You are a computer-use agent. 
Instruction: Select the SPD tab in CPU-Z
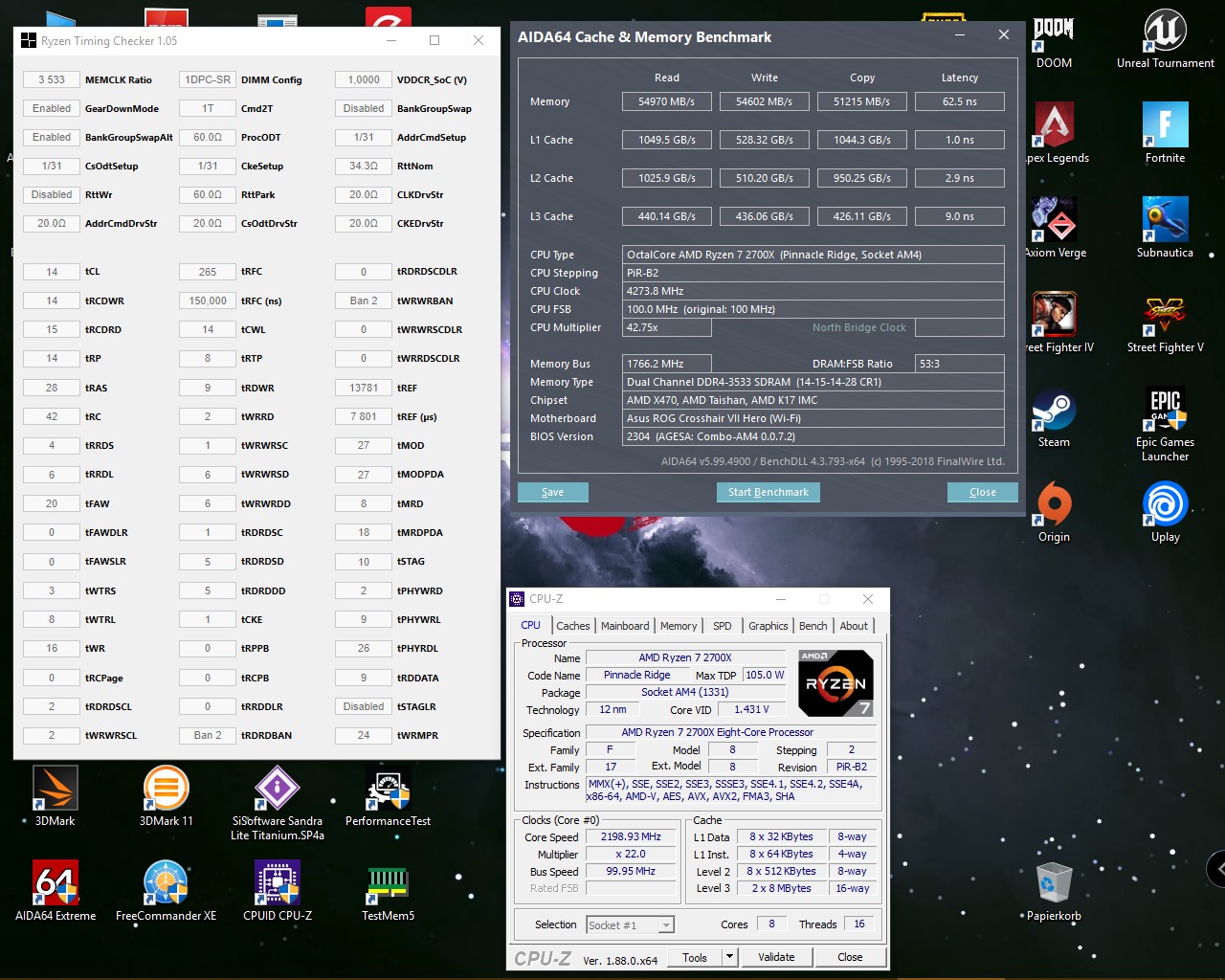pos(723,626)
